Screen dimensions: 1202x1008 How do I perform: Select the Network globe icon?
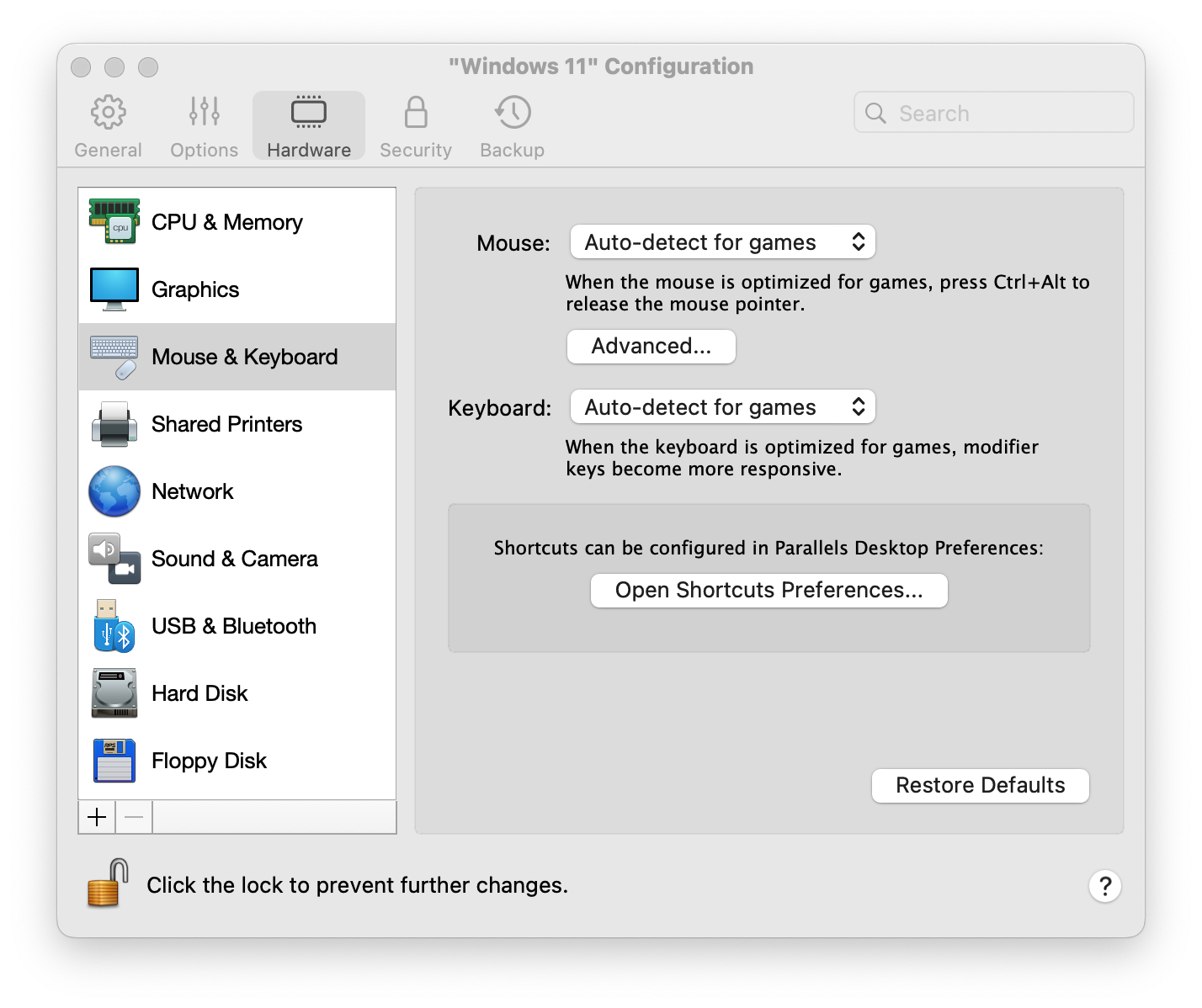click(114, 491)
